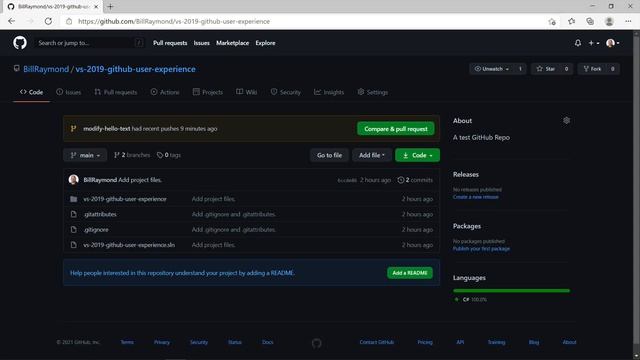
Task: Click the GitHub octocat logo in header
Action: [x=20, y=43]
